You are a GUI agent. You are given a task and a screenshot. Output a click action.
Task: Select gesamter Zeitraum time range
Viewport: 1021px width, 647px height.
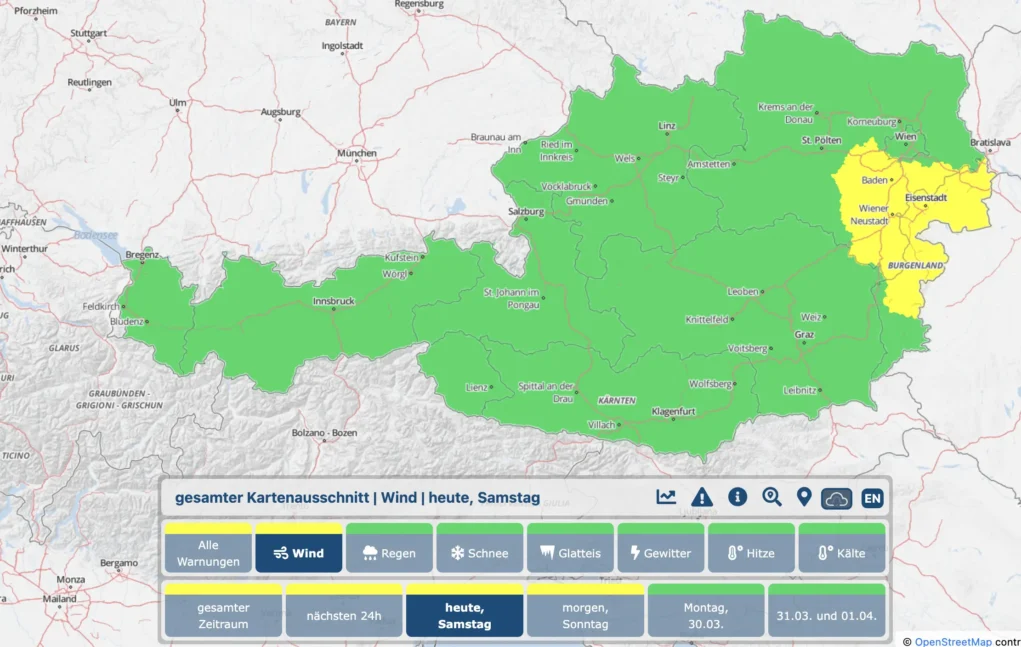point(223,611)
